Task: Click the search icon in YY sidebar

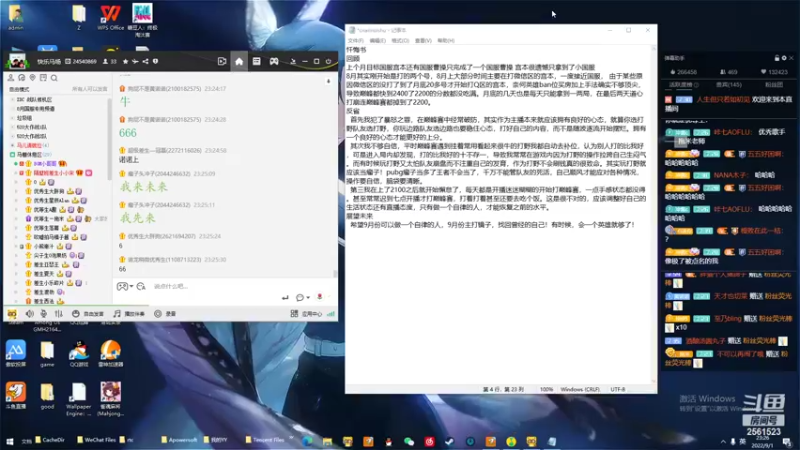Action: point(54,78)
